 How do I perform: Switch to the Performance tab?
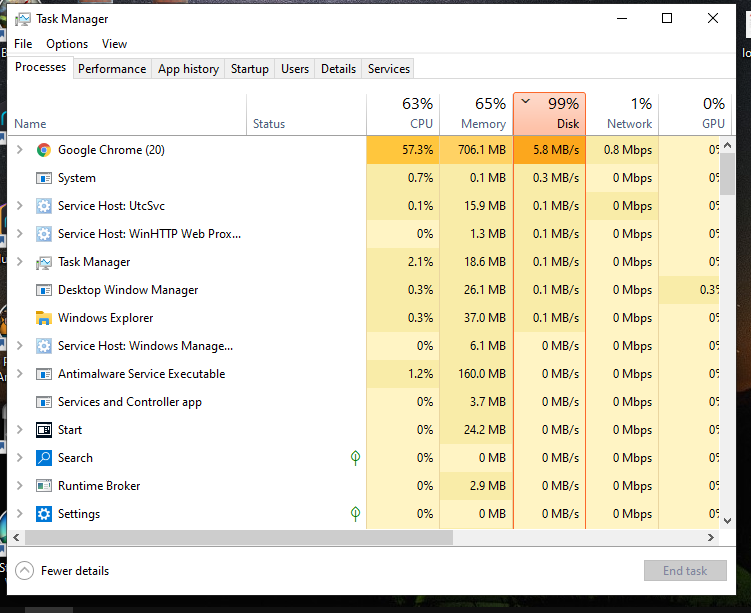point(112,69)
